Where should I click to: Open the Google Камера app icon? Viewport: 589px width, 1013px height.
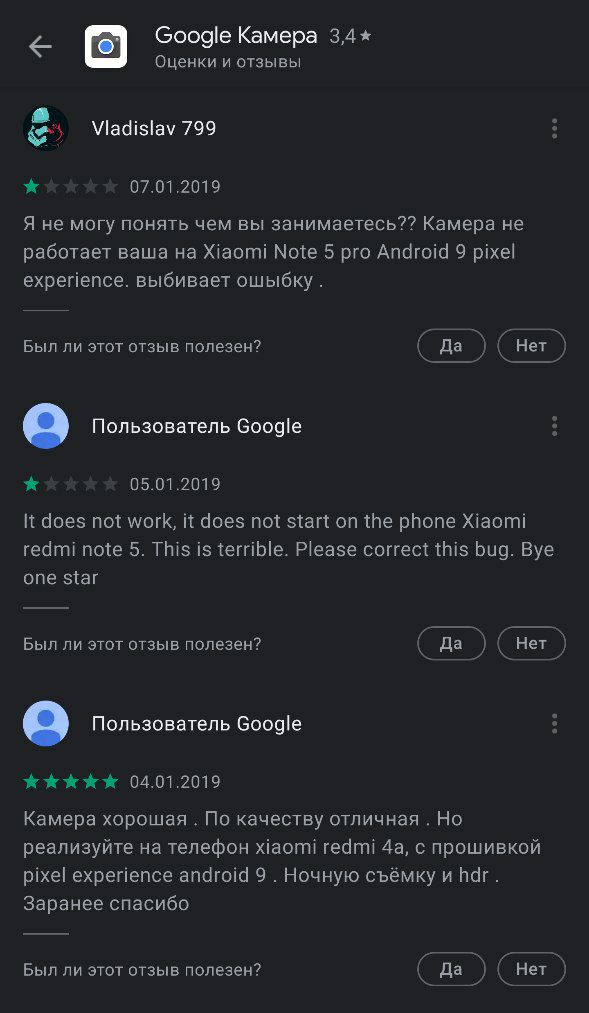click(106, 47)
